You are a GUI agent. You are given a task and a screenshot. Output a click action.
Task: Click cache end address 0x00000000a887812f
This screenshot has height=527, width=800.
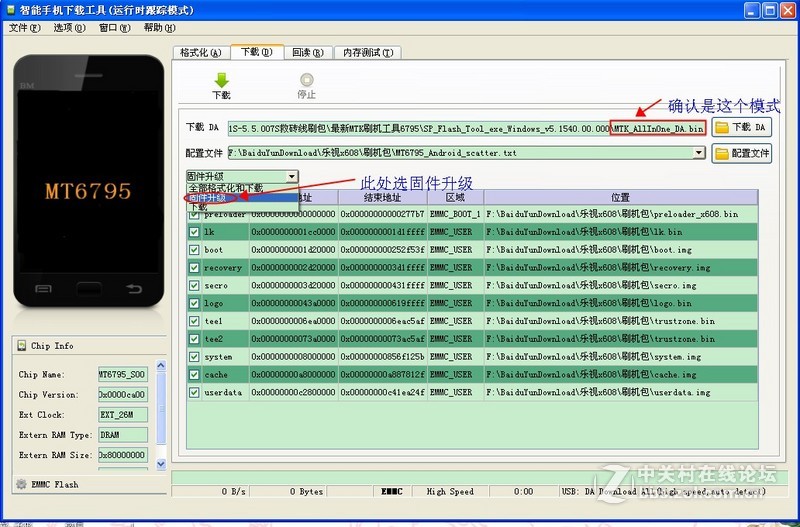(383, 374)
